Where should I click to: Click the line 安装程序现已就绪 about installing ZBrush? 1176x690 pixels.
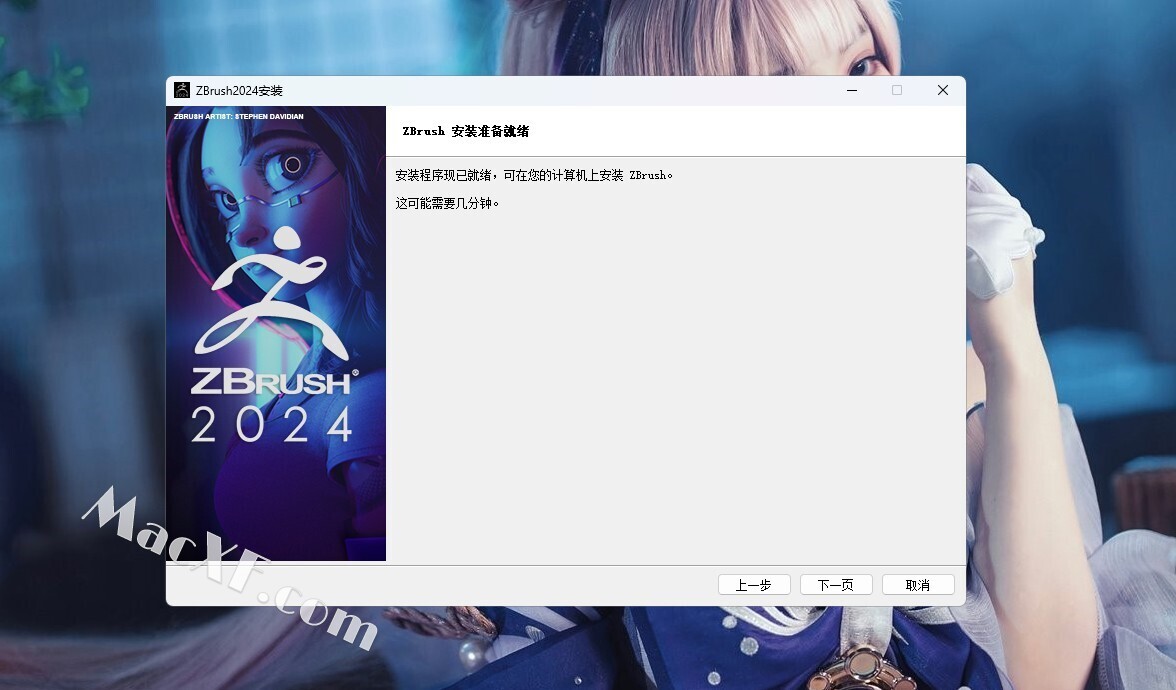(534, 176)
